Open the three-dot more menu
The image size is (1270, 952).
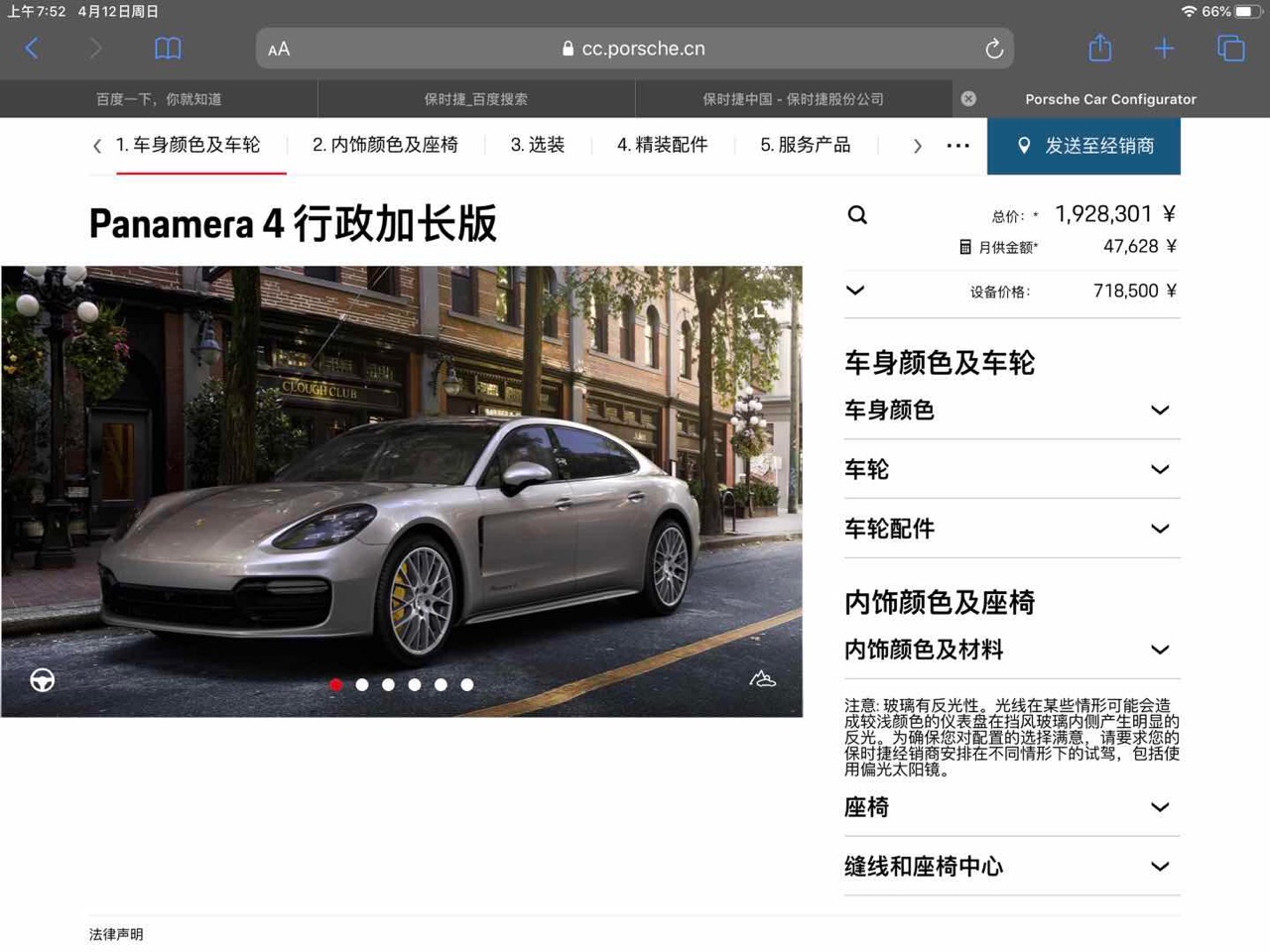(x=957, y=146)
